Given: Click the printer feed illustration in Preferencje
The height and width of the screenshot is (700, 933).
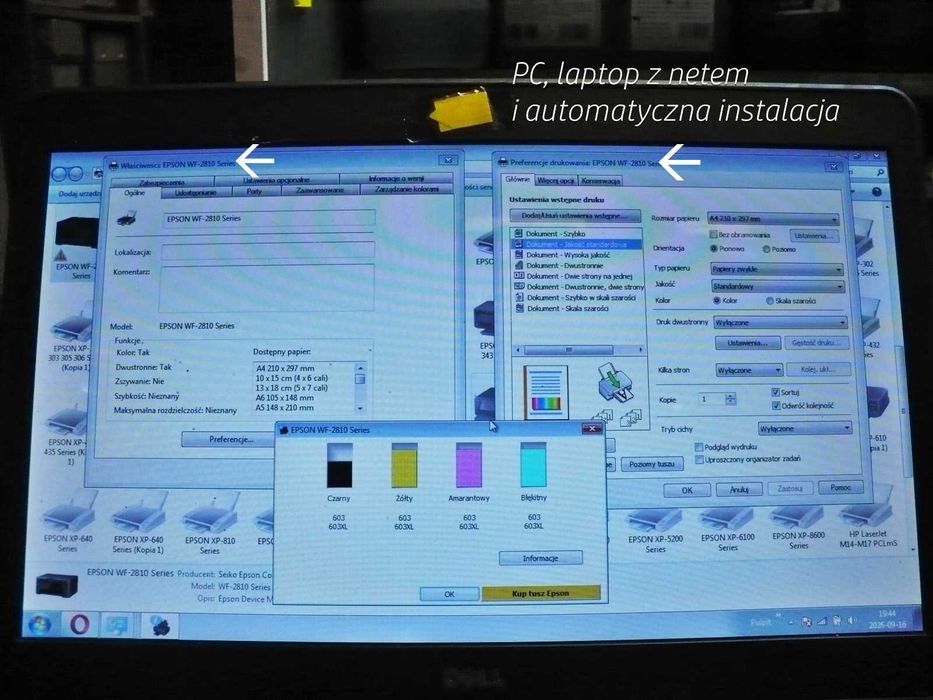Looking at the screenshot, I should [x=616, y=383].
